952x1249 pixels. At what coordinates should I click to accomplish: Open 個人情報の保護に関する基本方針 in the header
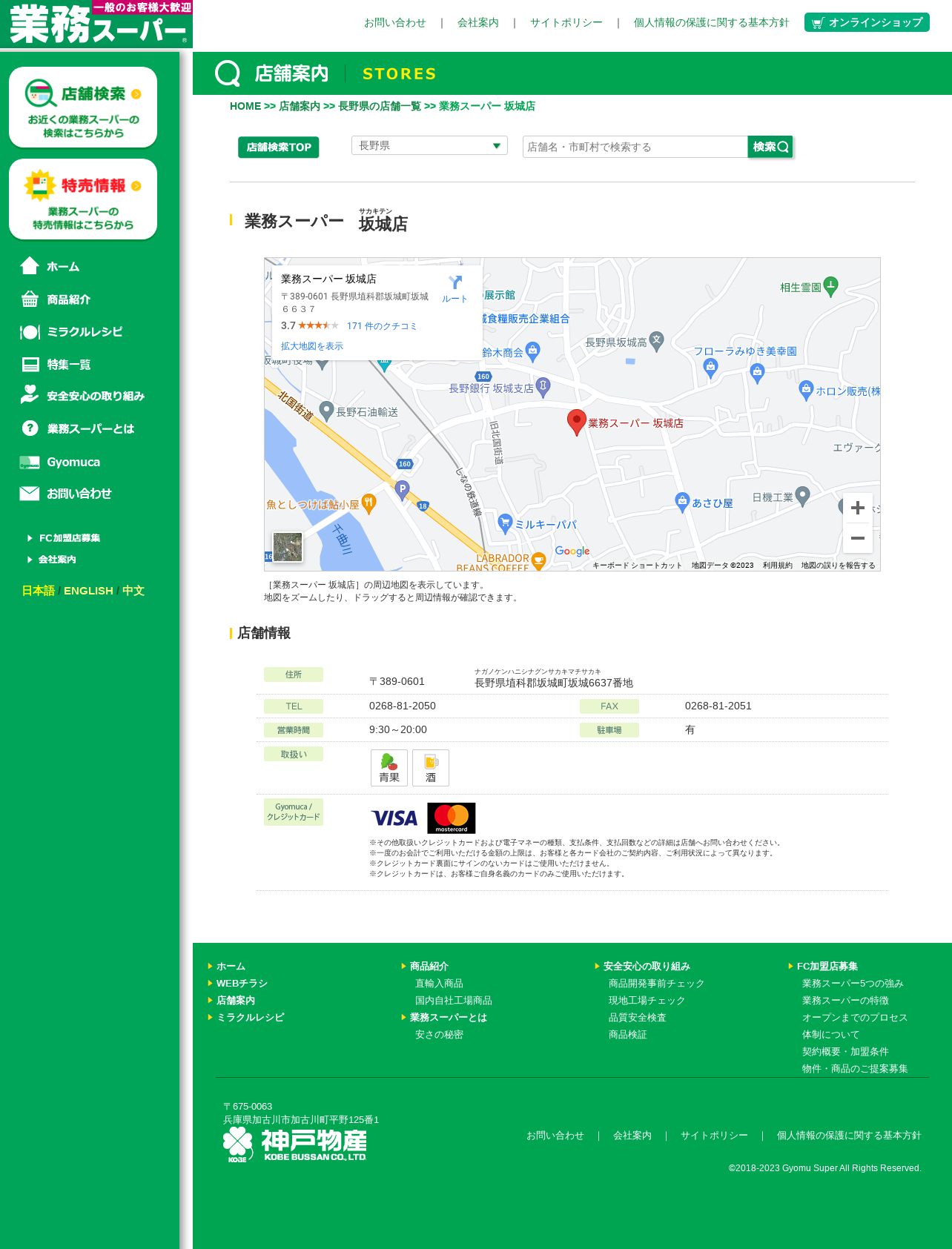pos(711,23)
